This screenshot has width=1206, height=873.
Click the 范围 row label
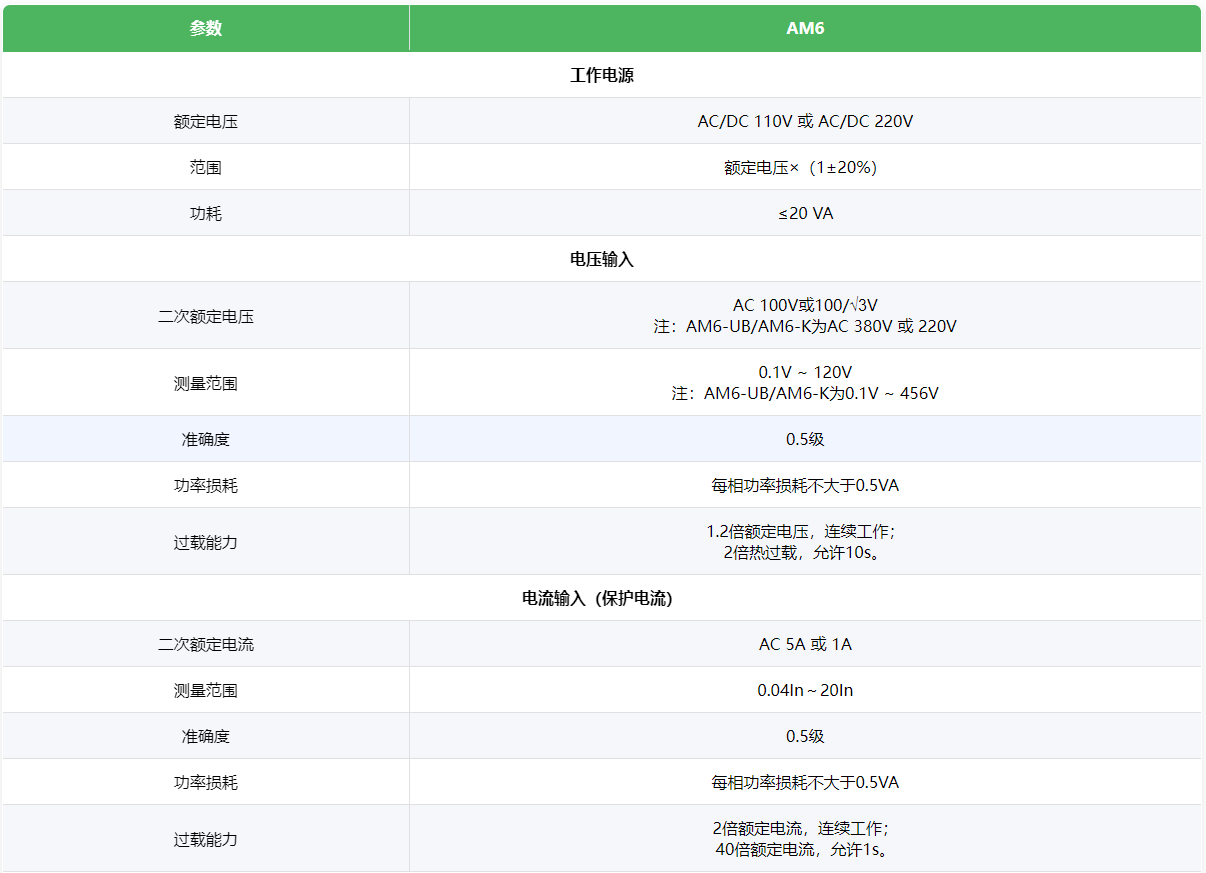[x=205, y=167]
